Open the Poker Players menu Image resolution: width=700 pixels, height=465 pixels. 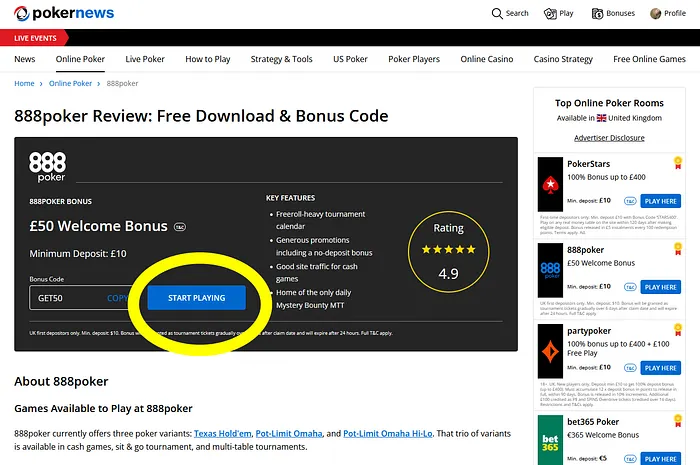click(413, 59)
